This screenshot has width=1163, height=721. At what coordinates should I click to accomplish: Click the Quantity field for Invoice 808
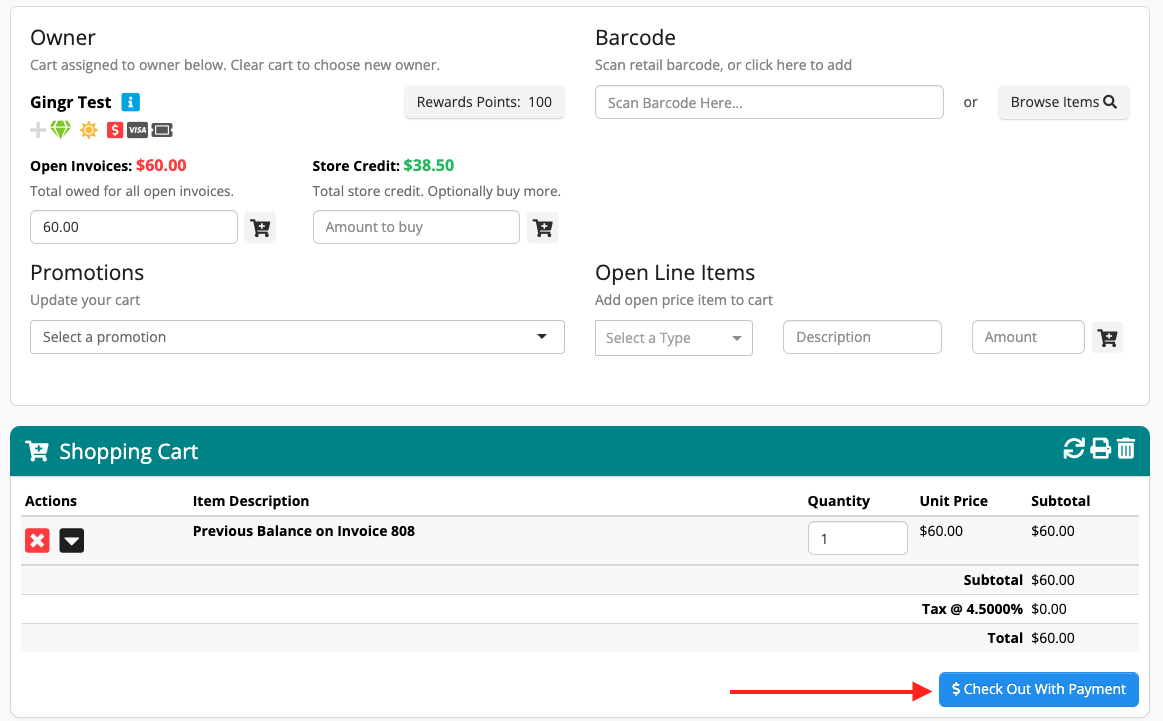point(857,538)
